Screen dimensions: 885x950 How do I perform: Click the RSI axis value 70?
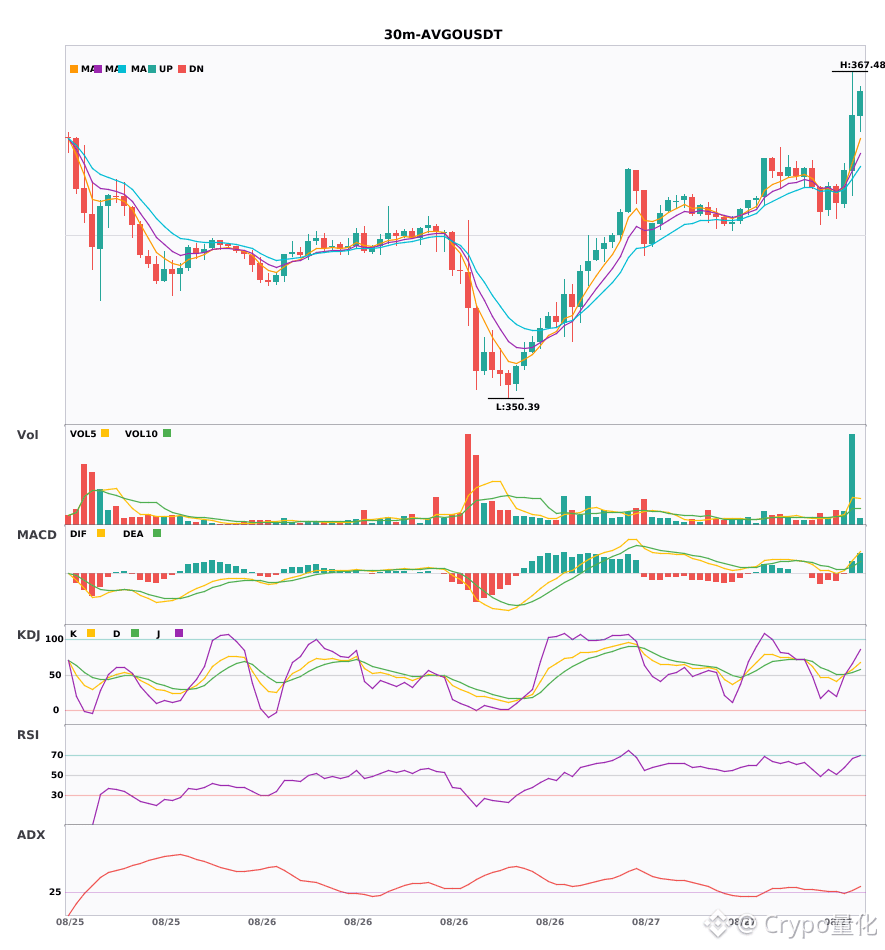(57, 755)
